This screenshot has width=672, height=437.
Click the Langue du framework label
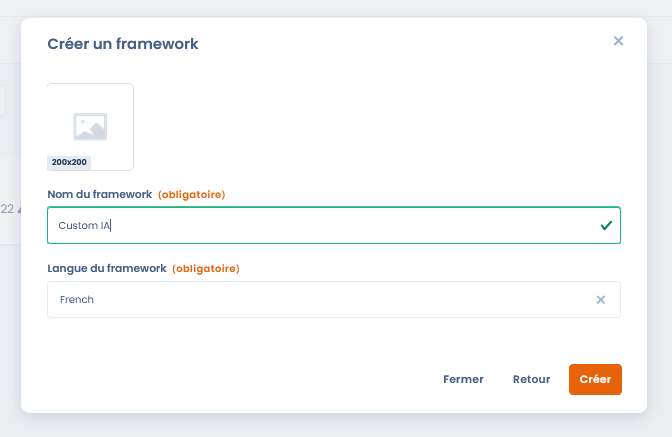point(106,269)
